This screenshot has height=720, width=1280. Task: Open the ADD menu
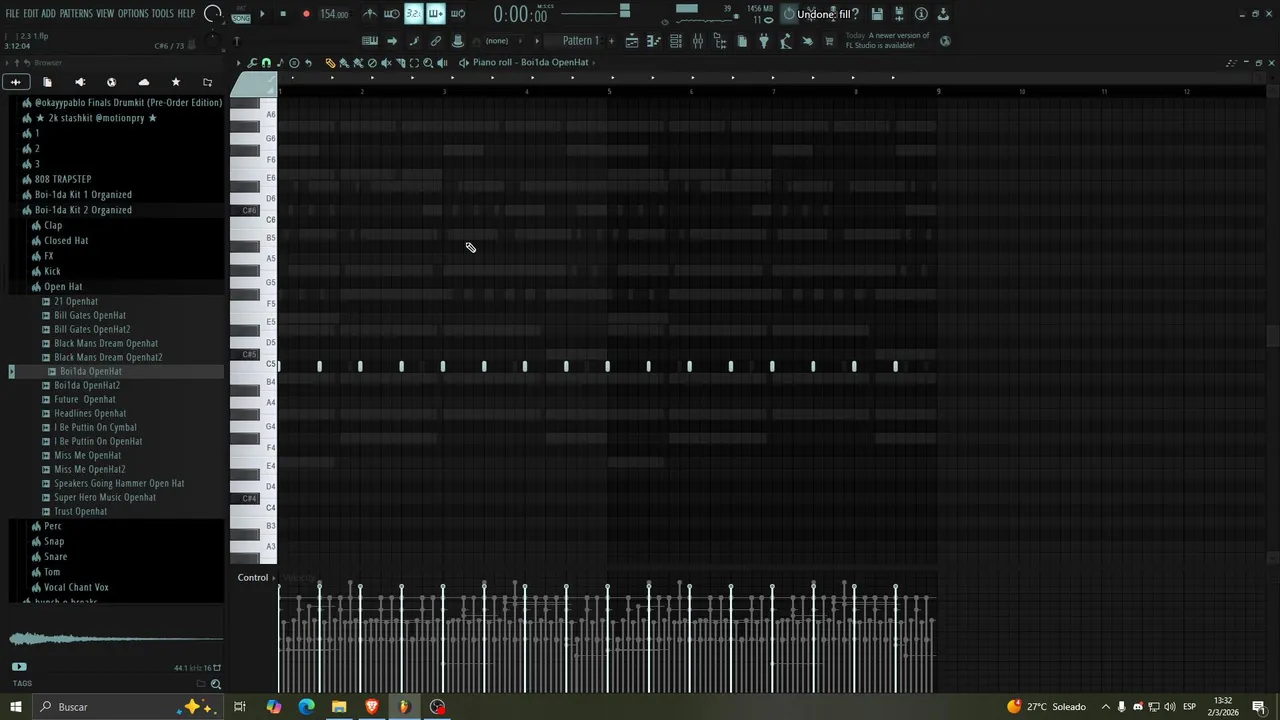48,14
